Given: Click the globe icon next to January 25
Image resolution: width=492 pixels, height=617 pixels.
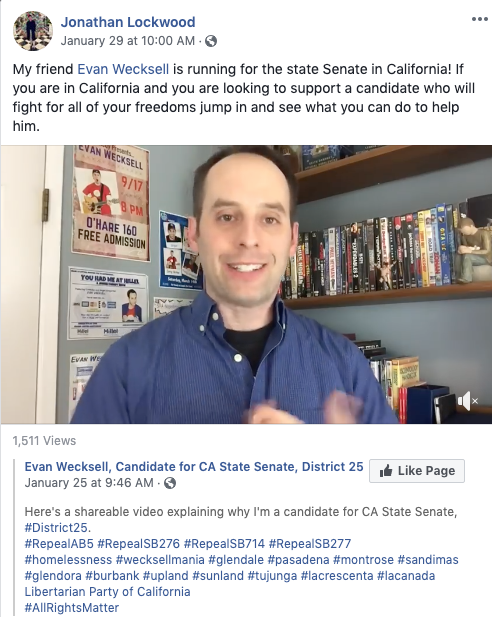Looking at the screenshot, I should tap(170, 483).
